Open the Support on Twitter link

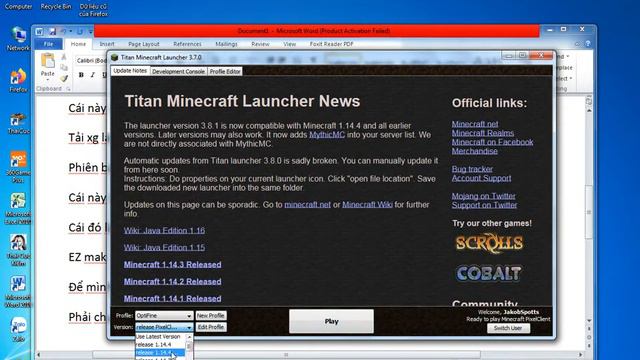point(484,204)
